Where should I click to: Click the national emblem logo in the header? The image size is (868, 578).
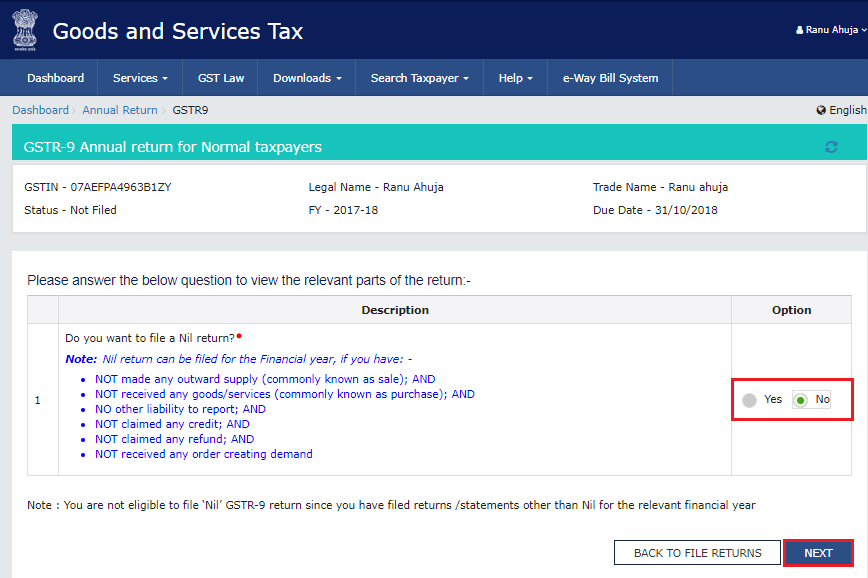pos(25,30)
